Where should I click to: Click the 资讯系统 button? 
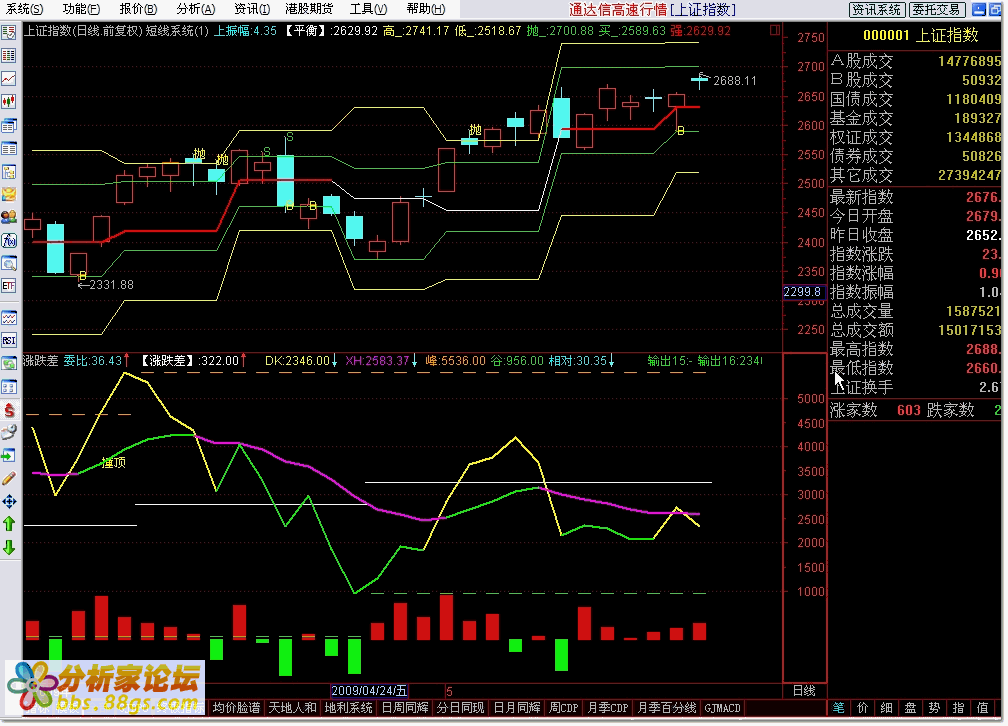(x=877, y=10)
